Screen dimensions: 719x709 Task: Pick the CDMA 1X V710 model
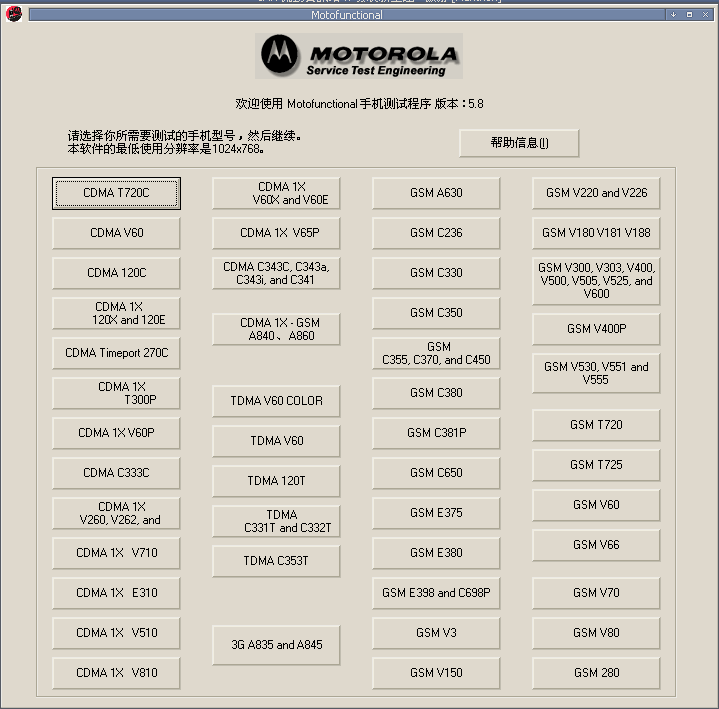pyautogui.click(x=116, y=553)
